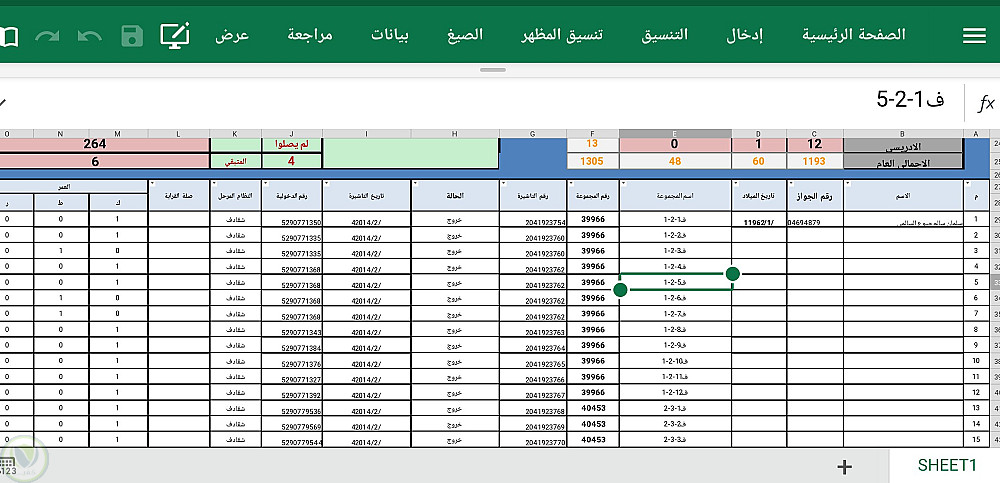1000x483 pixels.
Task: Open the تنسيق المظهر tab
Action: click(x=562, y=34)
